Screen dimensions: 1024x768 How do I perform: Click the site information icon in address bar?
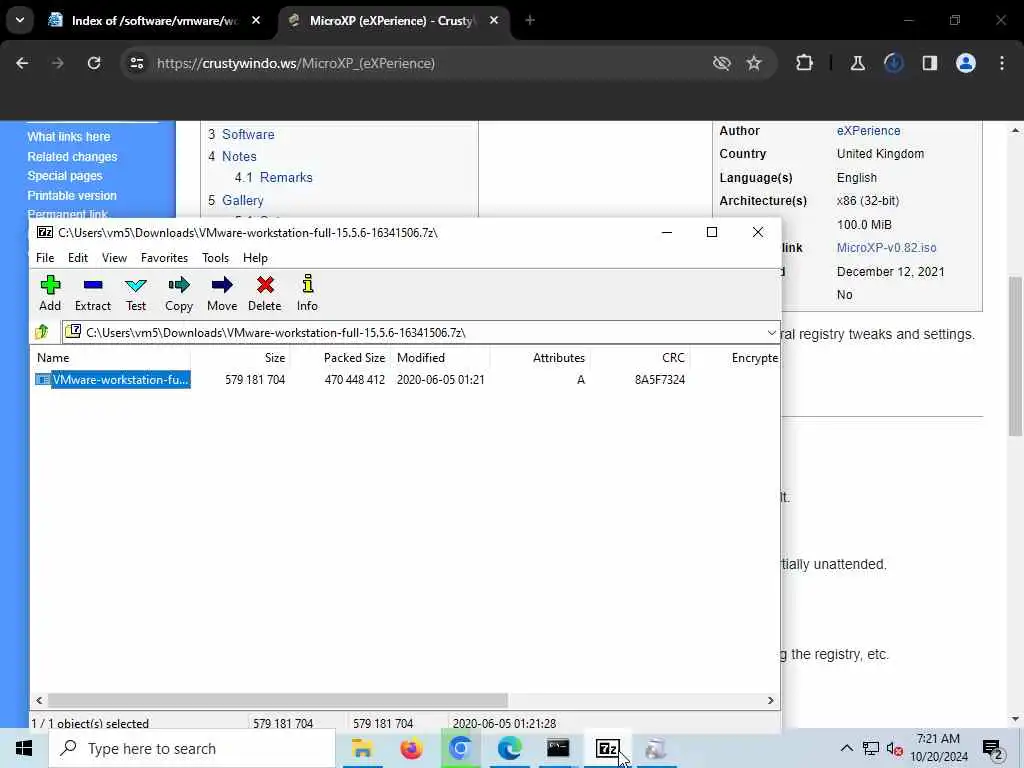(136, 63)
